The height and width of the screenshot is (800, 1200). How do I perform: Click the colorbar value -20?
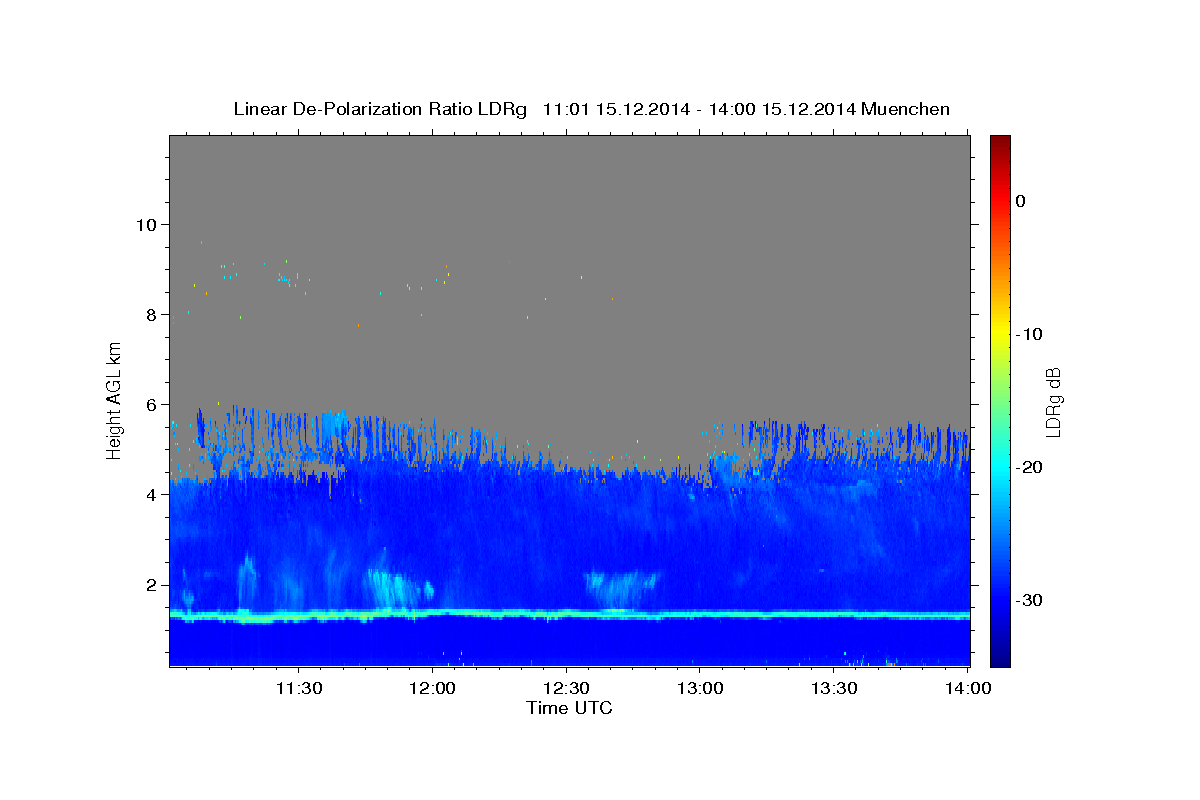coord(1030,467)
